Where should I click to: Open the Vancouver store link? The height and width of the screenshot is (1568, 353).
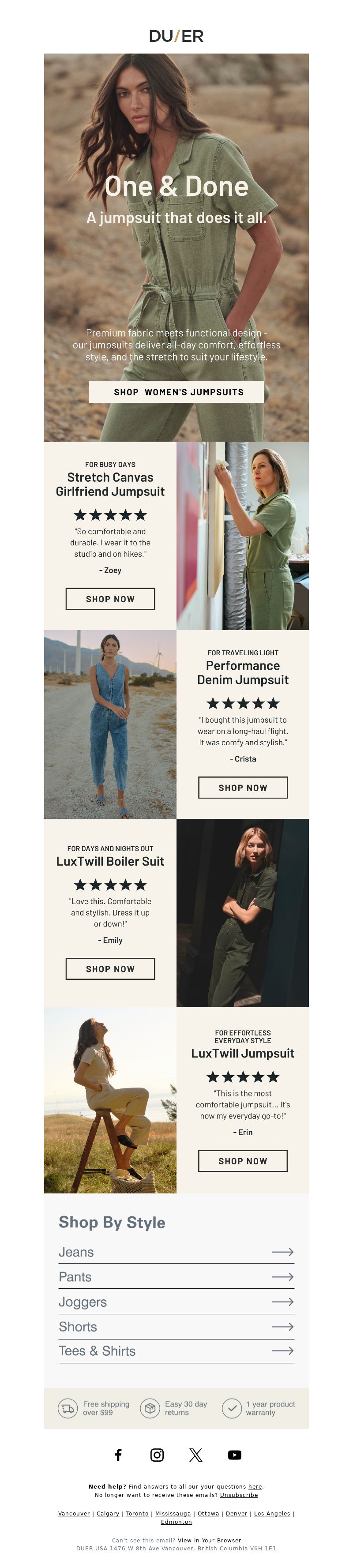click(74, 1513)
